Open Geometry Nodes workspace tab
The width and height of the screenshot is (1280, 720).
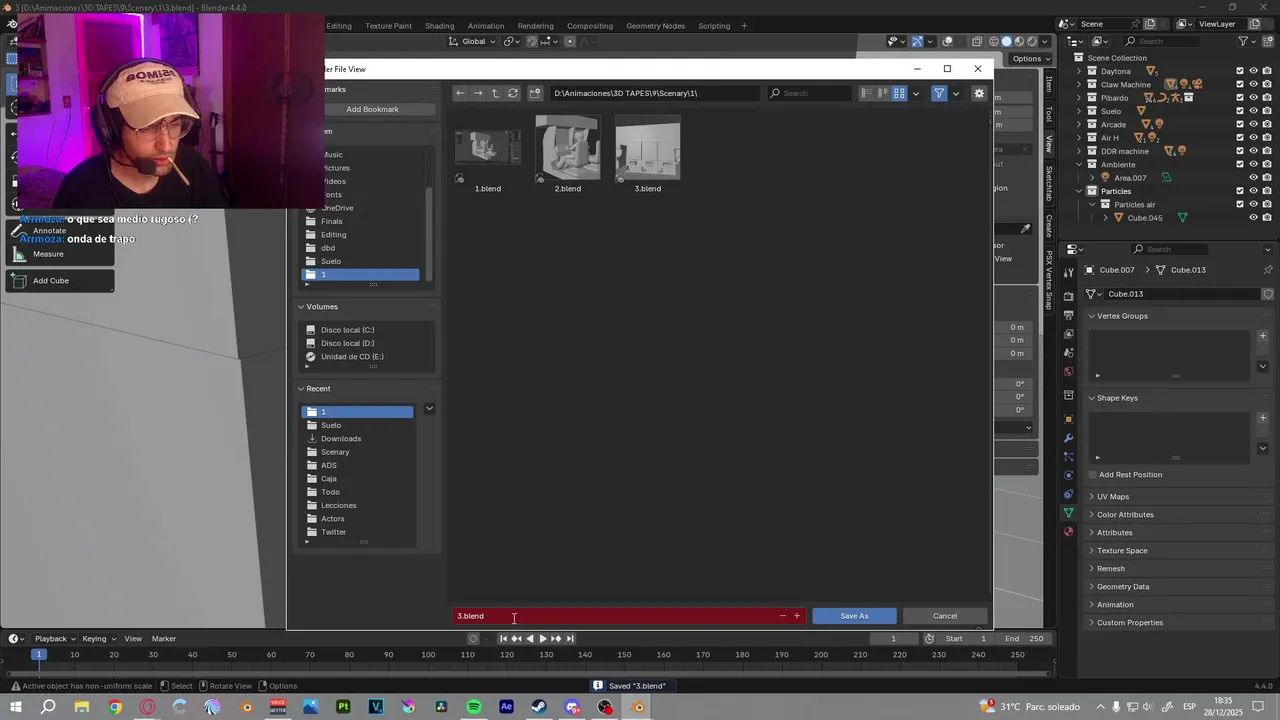click(x=656, y=26)
